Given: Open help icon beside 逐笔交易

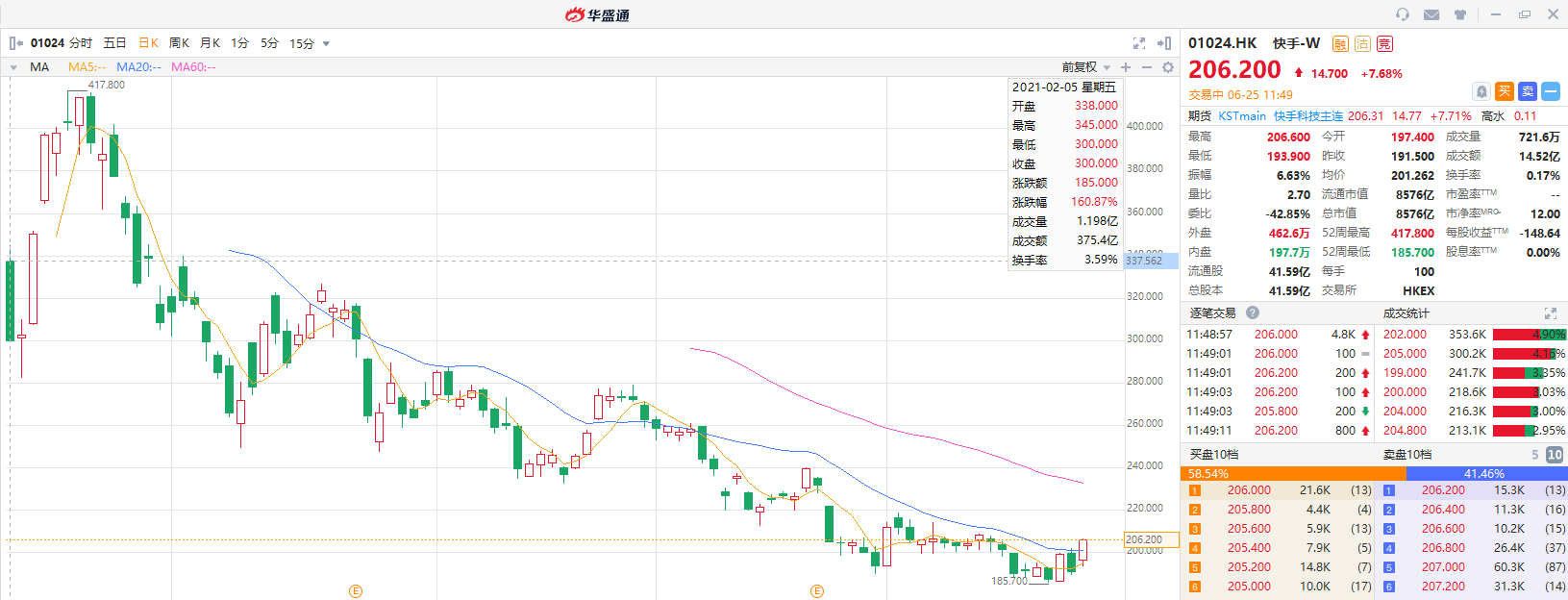Looking at the screenshot, I should (x=1253, y=312).
